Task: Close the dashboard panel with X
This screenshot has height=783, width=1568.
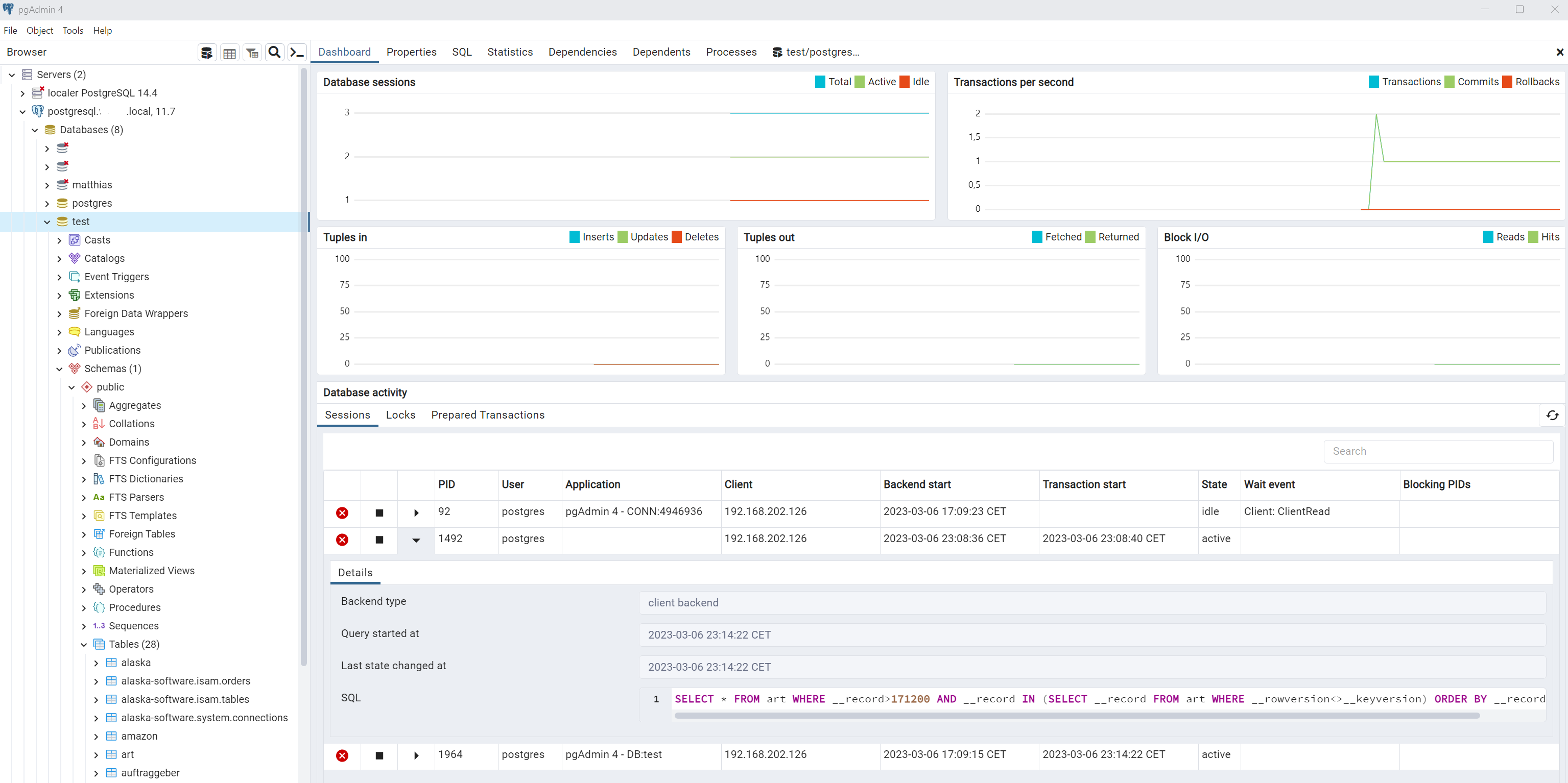Action: tap(1559, 53)
